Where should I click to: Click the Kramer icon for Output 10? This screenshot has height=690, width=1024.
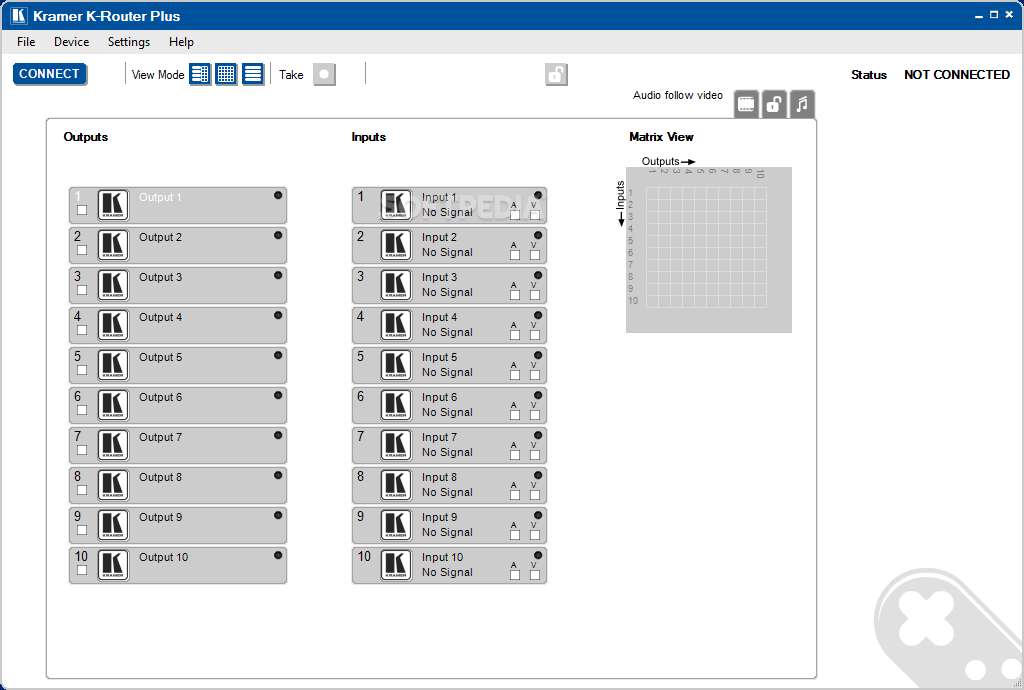click(x=113, y=565)
